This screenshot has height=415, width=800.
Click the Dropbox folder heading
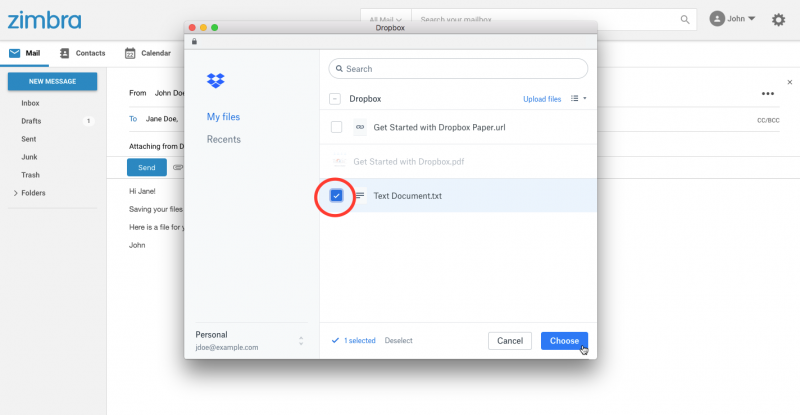(x=365, y=99)
